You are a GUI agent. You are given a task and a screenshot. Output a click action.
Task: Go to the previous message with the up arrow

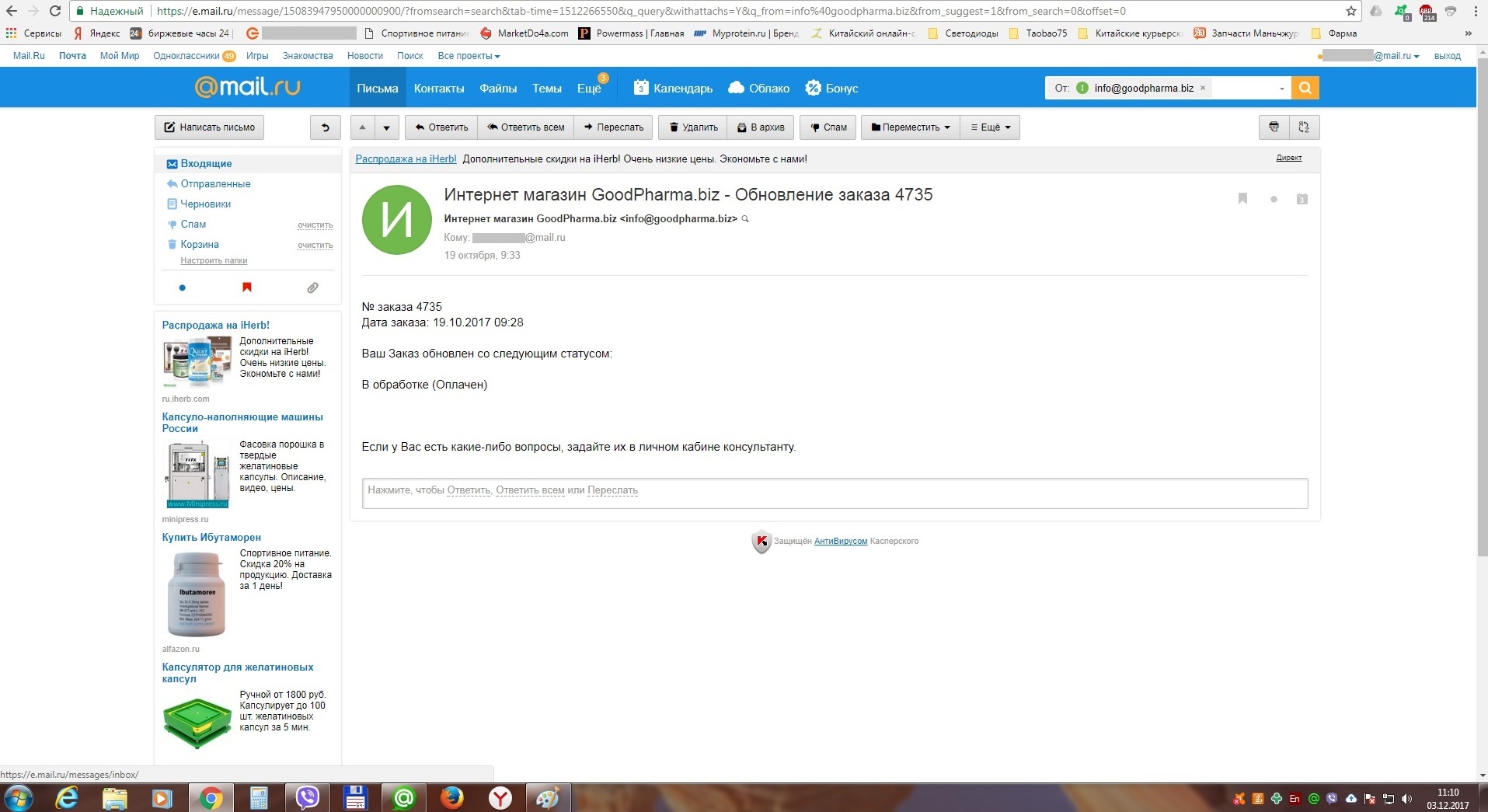coord(362,127)
